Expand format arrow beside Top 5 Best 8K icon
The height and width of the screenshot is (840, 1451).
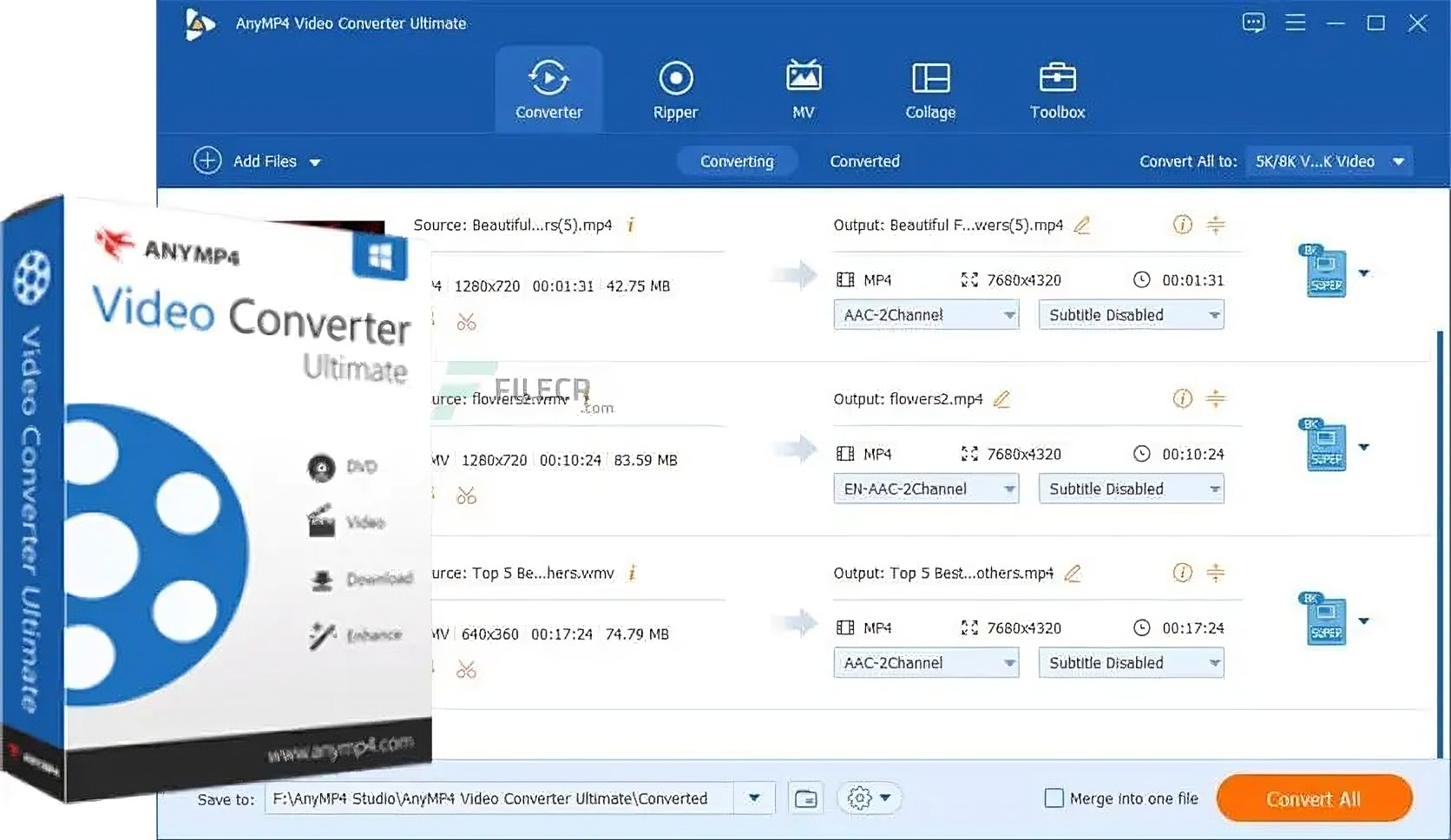pyautogui.click(x=1364, y=621)
